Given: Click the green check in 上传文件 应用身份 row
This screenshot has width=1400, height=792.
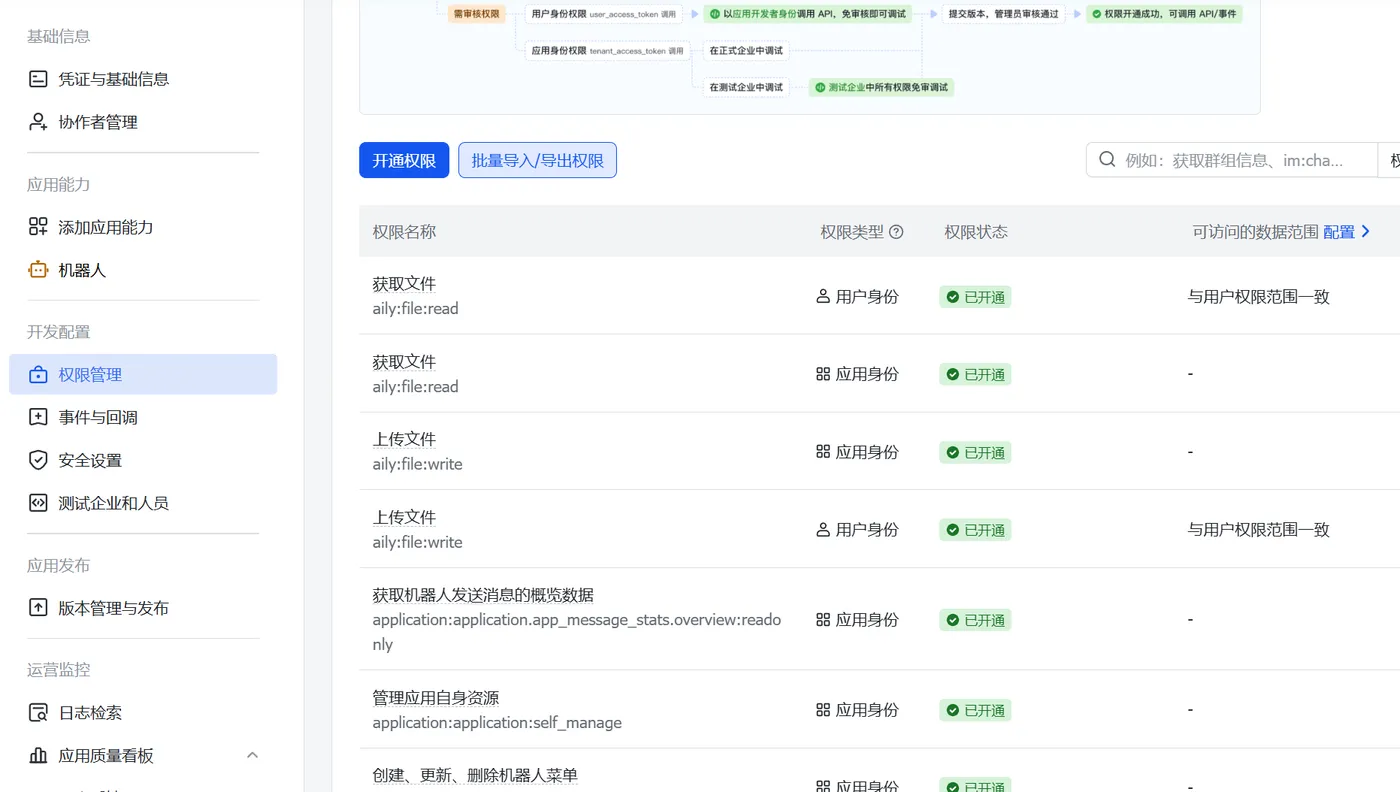Looking at the screenshot, I should click(952, 453).
